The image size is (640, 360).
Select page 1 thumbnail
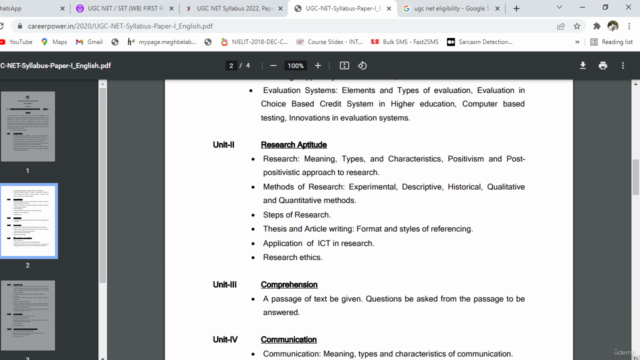28,127
